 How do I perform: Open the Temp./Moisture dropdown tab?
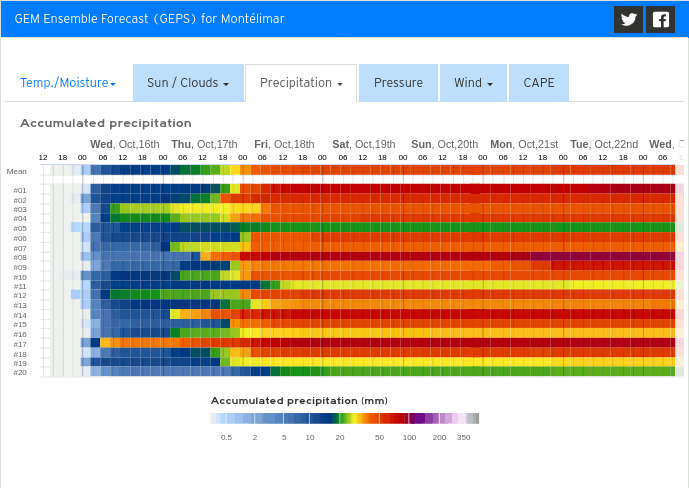point(68,83)
